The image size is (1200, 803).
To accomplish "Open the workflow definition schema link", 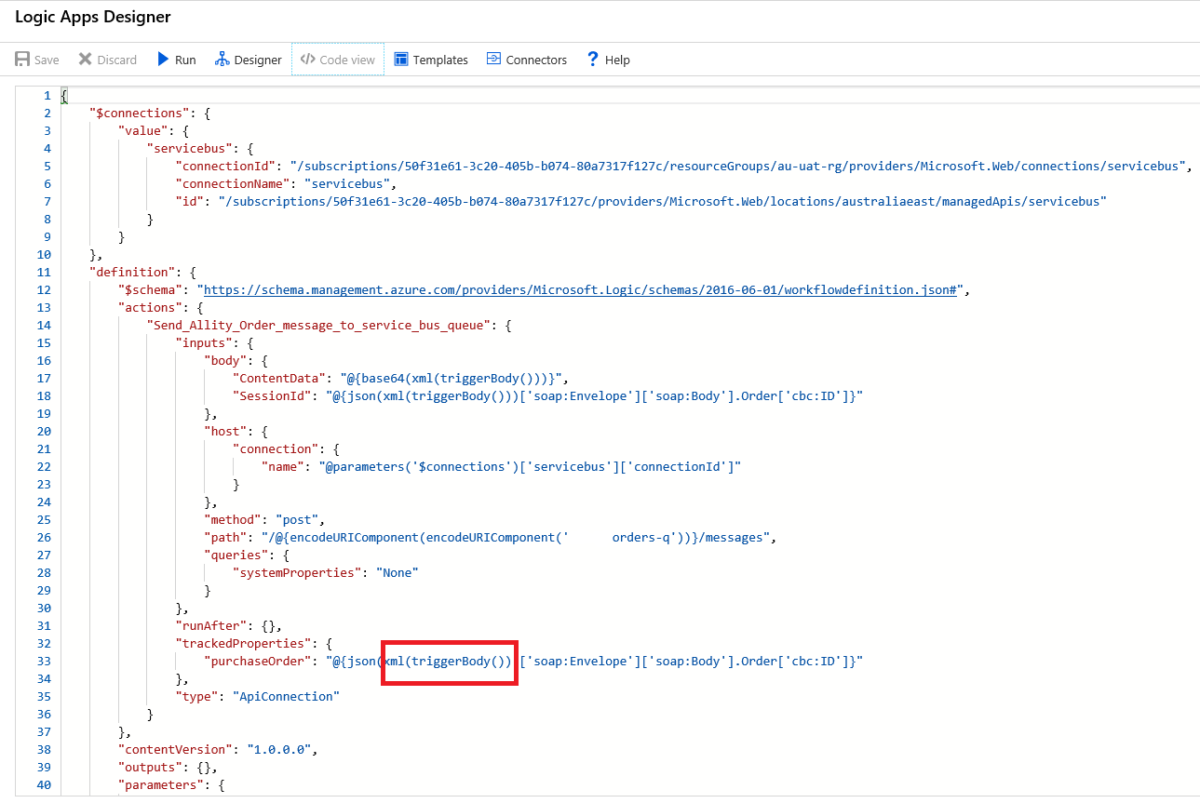I will pyautogui.click(x=589, y=289).
